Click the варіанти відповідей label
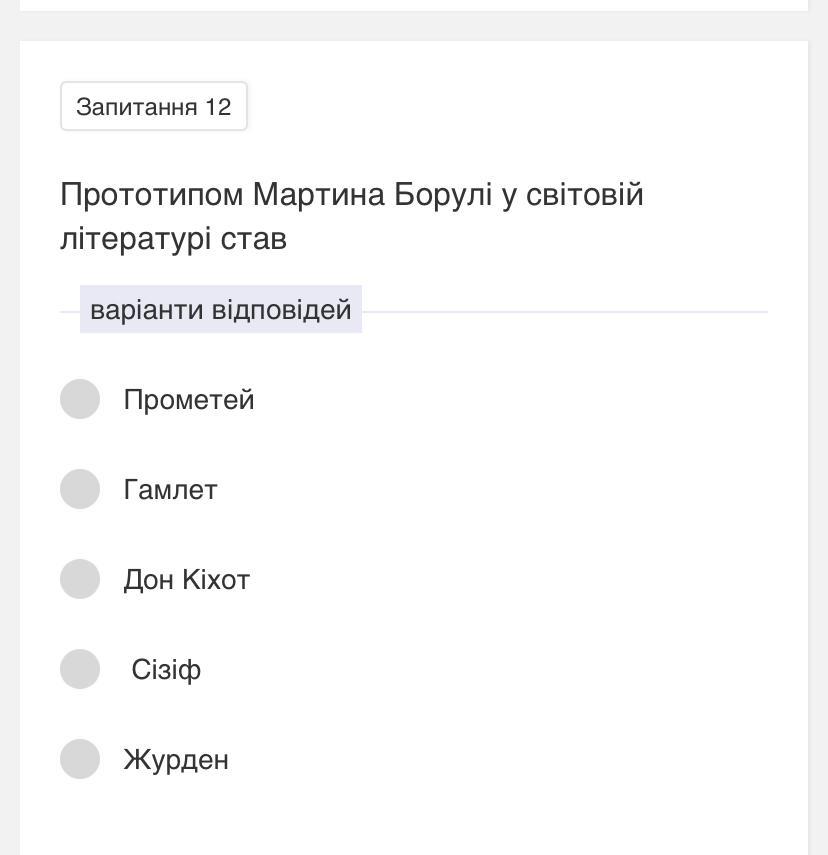This screenshot has height=855, width=828. pyautogui.click(x=221, y=310)
